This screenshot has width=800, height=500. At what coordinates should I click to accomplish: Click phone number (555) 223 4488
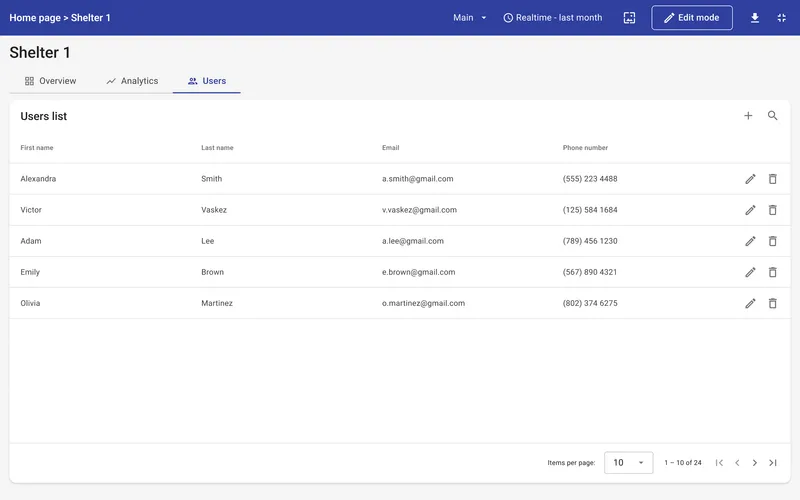click(x=590, y=179)
